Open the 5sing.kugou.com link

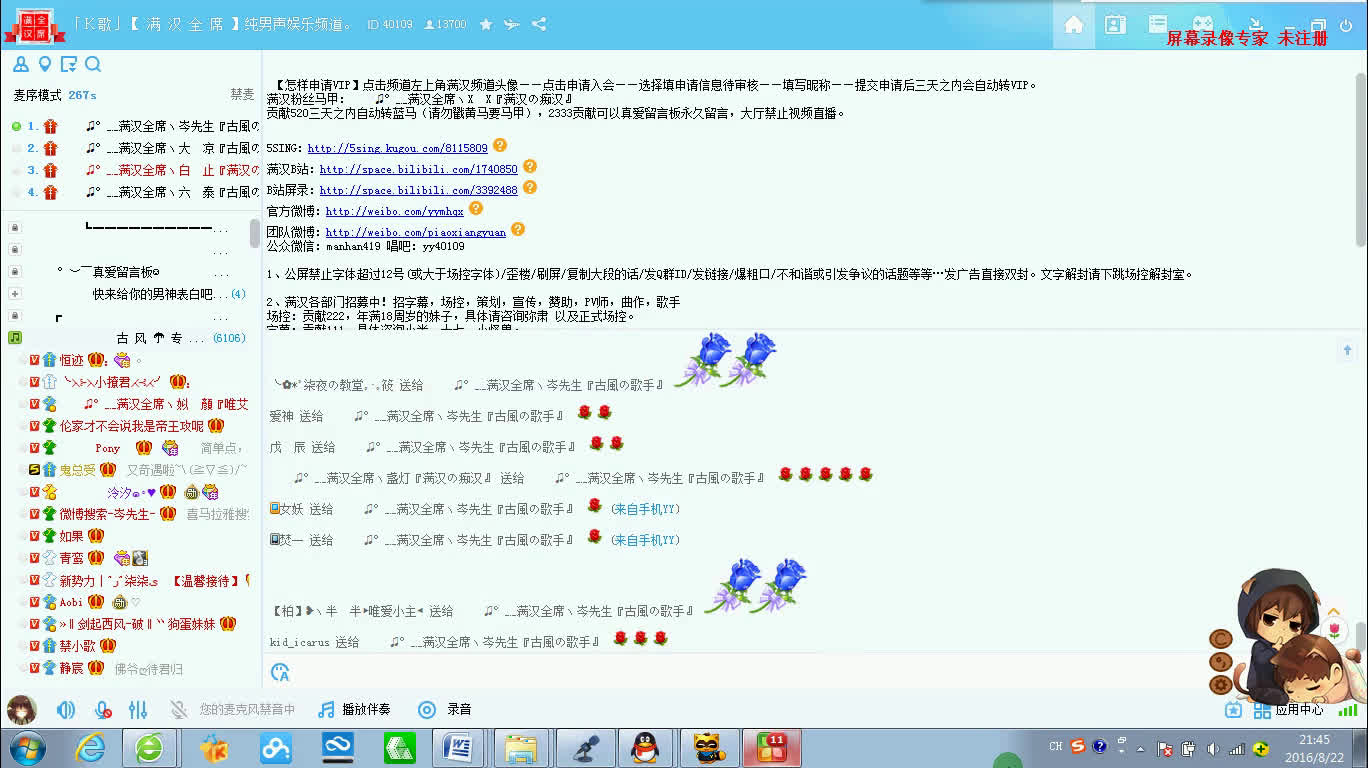pos(398,148)
